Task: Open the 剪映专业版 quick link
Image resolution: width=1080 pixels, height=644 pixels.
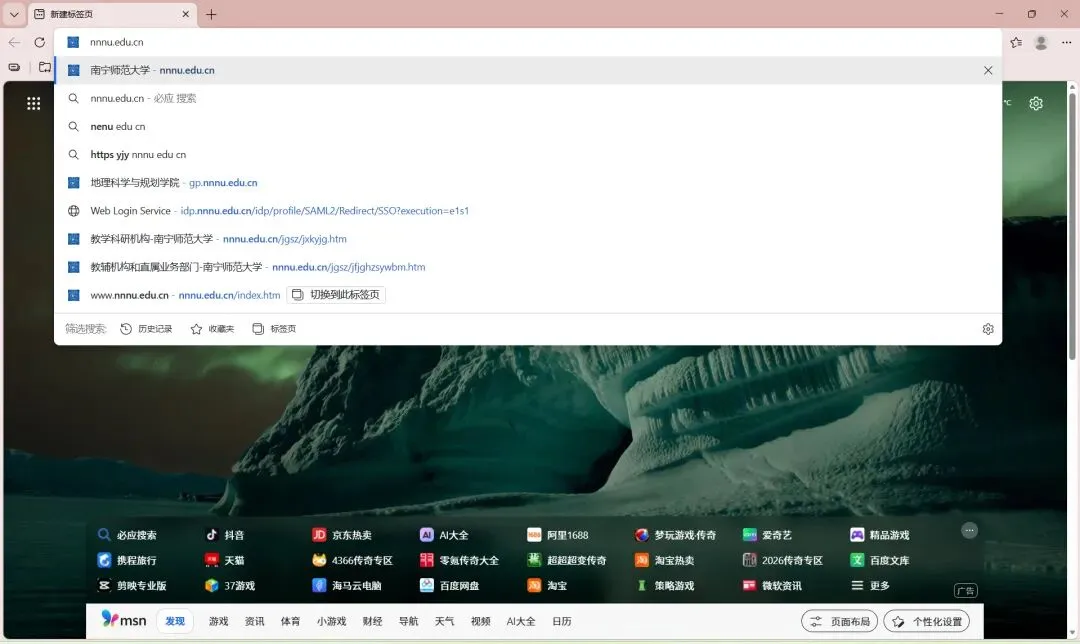Action: point(132,586)
